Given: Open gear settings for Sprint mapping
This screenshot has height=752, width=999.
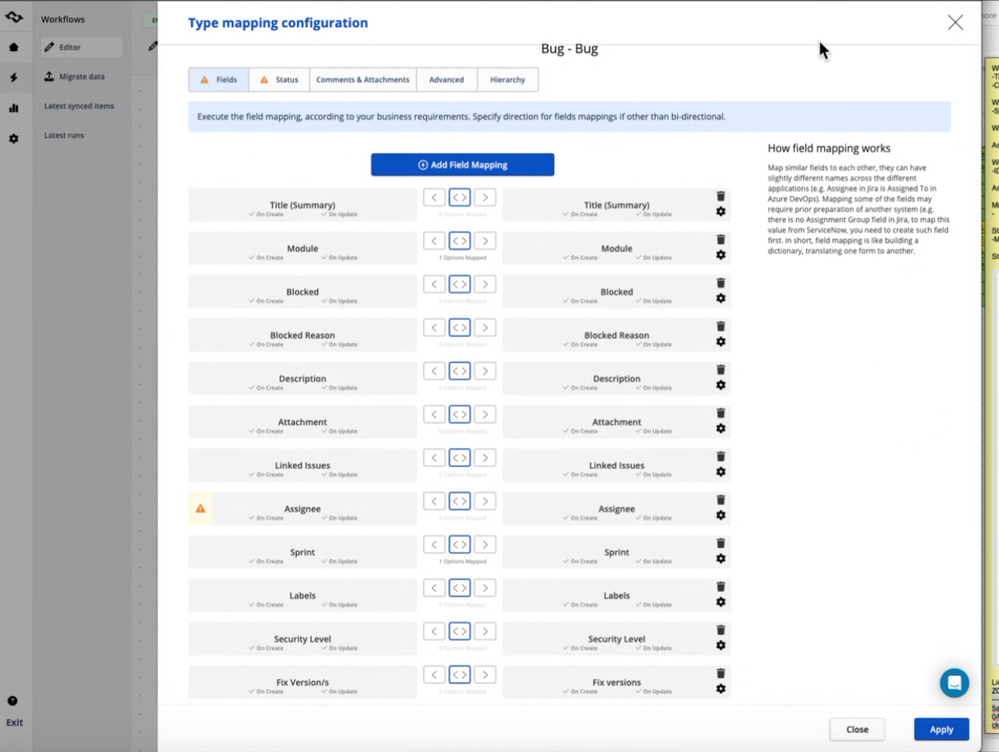Looking at the screenshot, I should (721, 558).
